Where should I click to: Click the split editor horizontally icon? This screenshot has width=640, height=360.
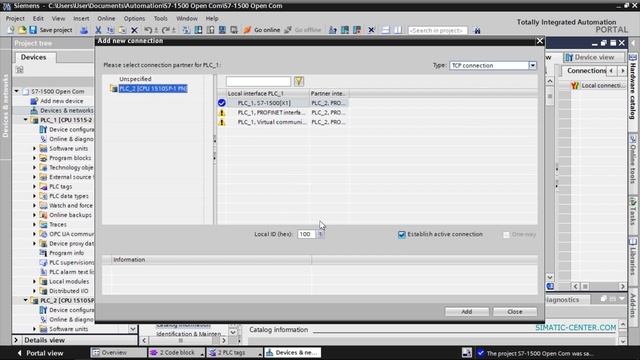[385, 30]
